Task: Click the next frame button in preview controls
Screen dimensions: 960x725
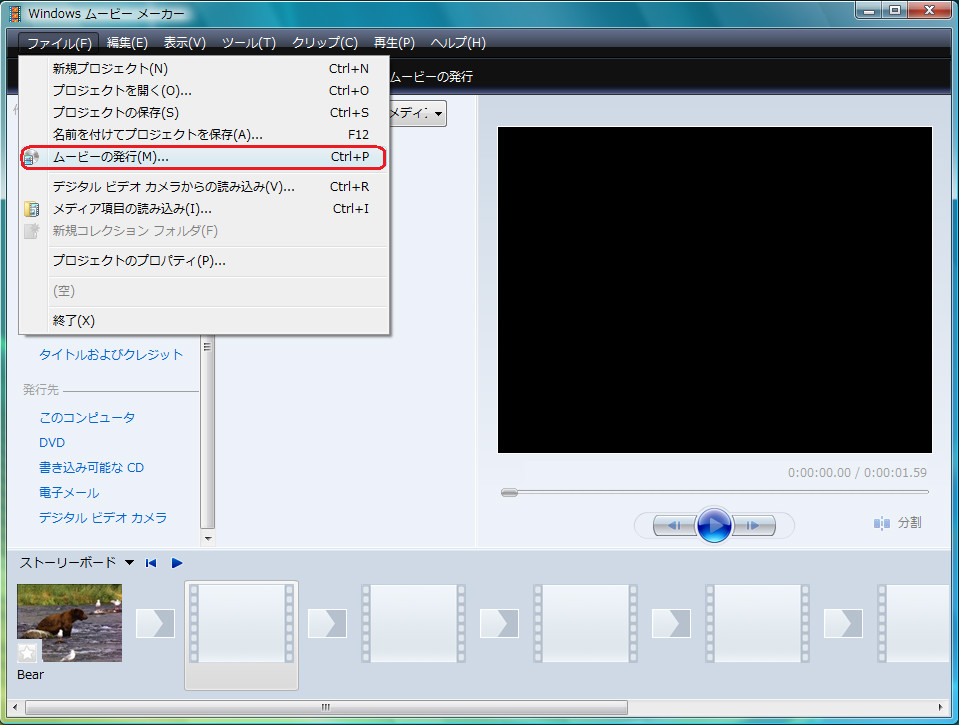Action: (754, 525)
